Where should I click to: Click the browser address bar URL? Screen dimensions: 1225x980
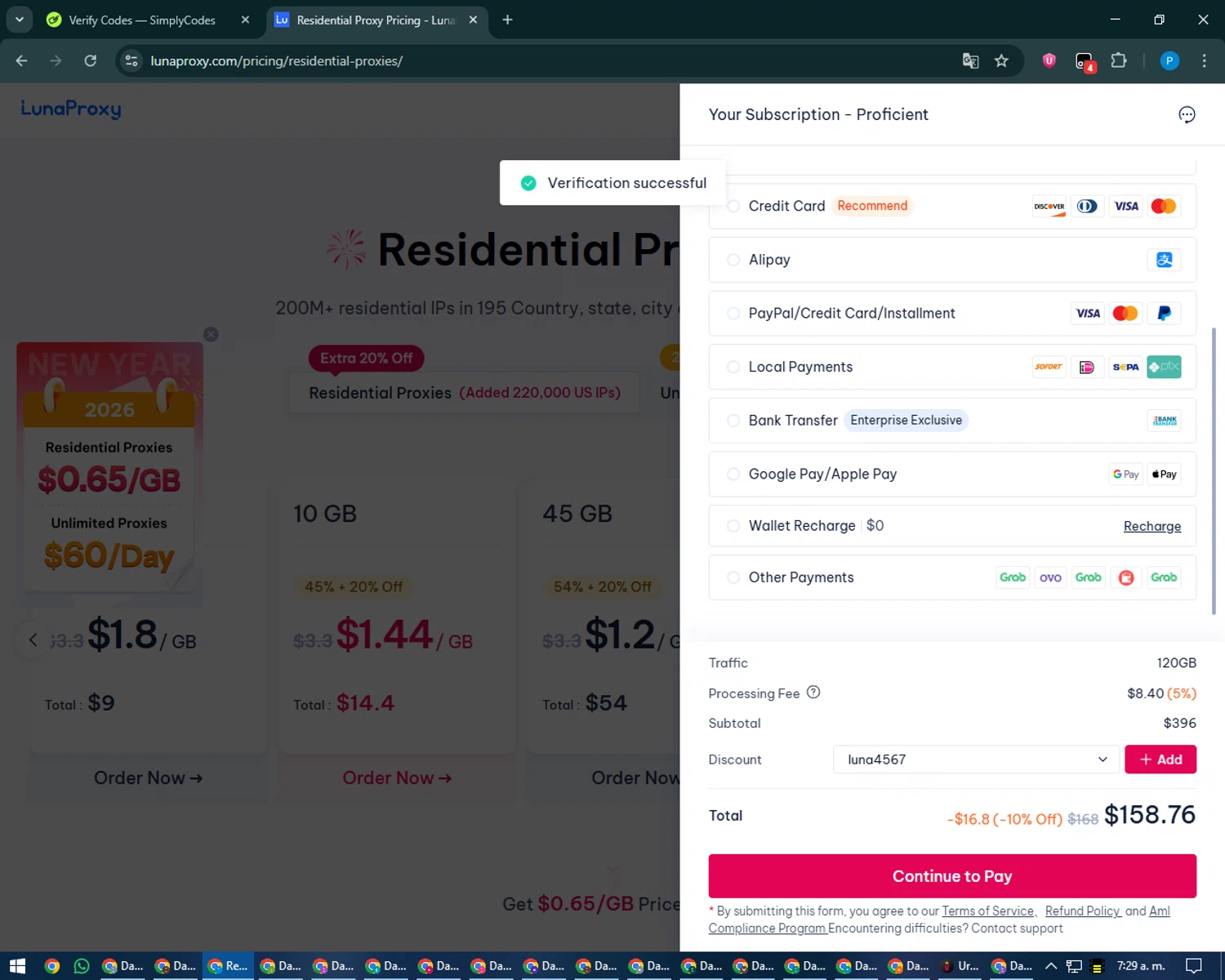point(276,60)
